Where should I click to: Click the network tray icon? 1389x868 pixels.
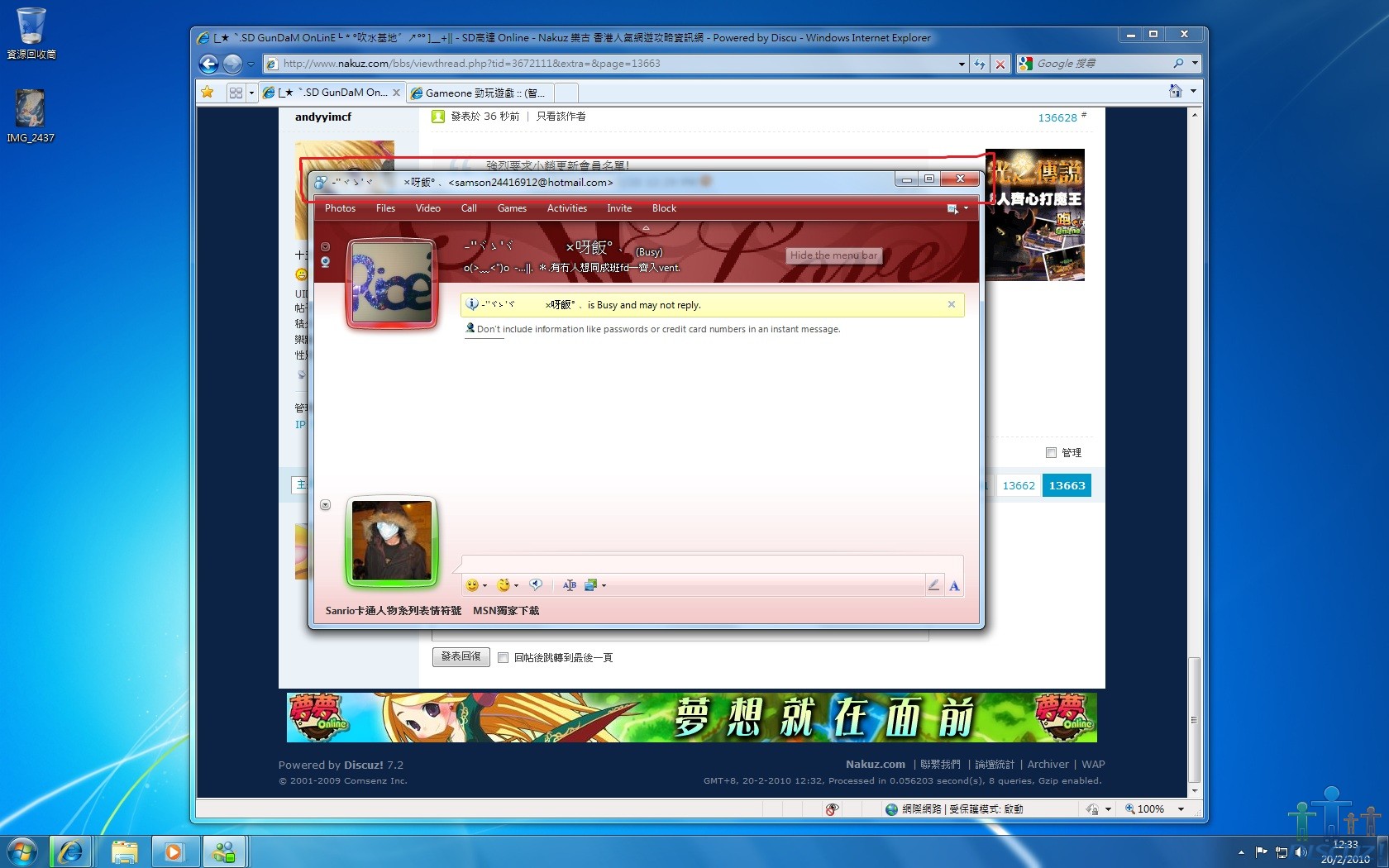(1282, 851)
